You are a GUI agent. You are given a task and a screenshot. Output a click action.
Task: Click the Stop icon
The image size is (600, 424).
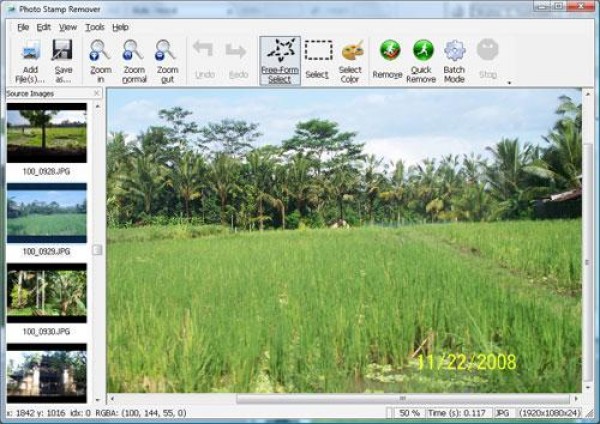pos(488,50)
